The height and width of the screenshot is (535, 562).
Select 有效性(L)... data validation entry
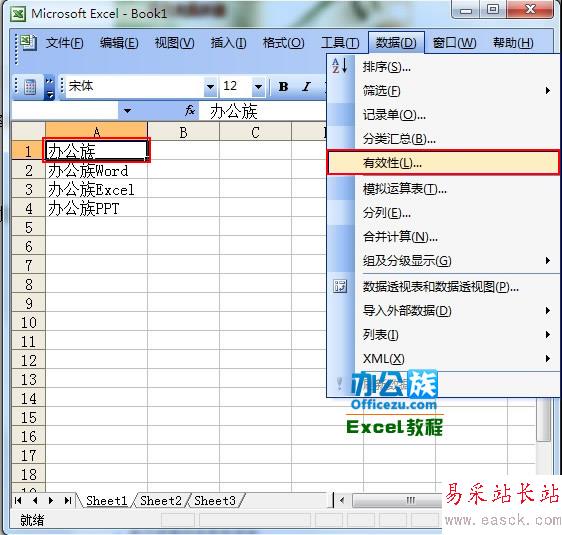(x=443, y=163)
